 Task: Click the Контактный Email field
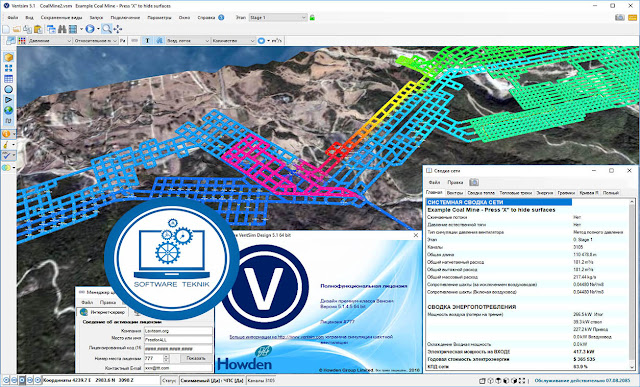pos(178,368)
